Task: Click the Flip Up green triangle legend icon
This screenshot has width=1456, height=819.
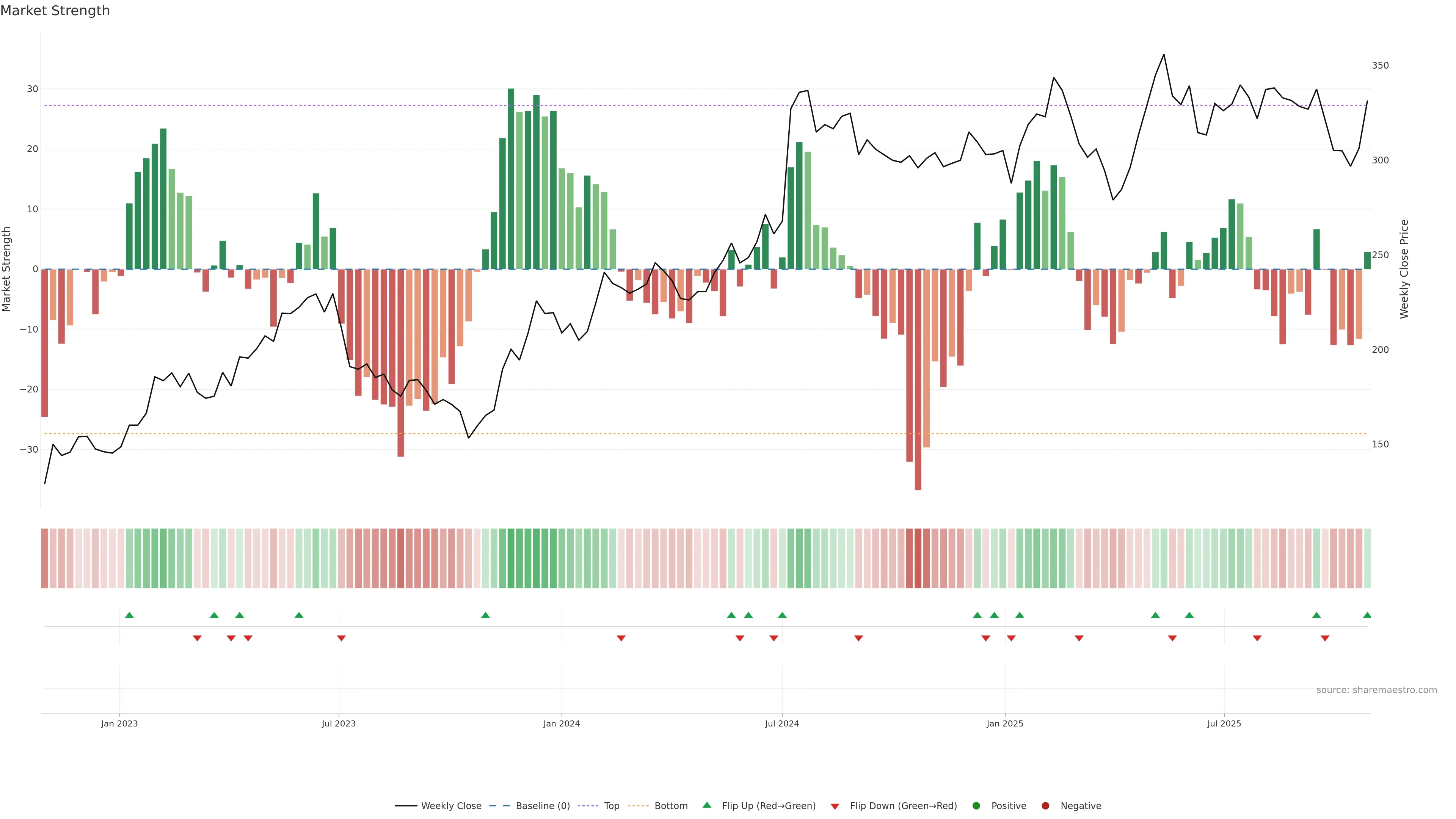Action: 706,805
